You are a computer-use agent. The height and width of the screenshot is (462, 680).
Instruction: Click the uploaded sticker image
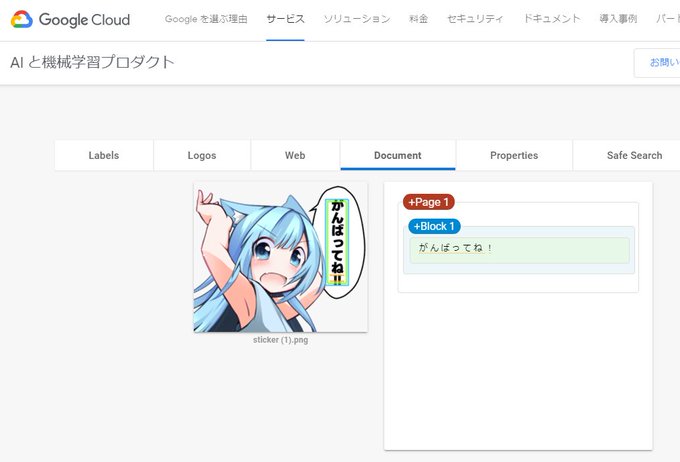point(281,257)
